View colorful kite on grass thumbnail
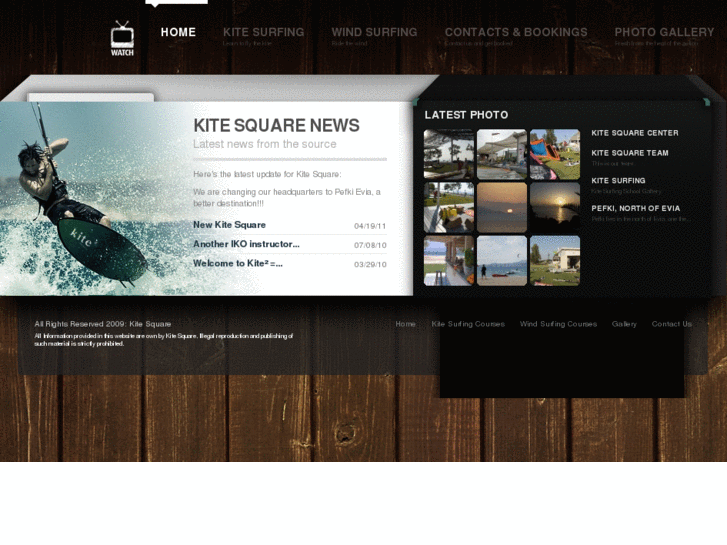The height and width of the screenshot is (545, 727). [x=555, y=154]
